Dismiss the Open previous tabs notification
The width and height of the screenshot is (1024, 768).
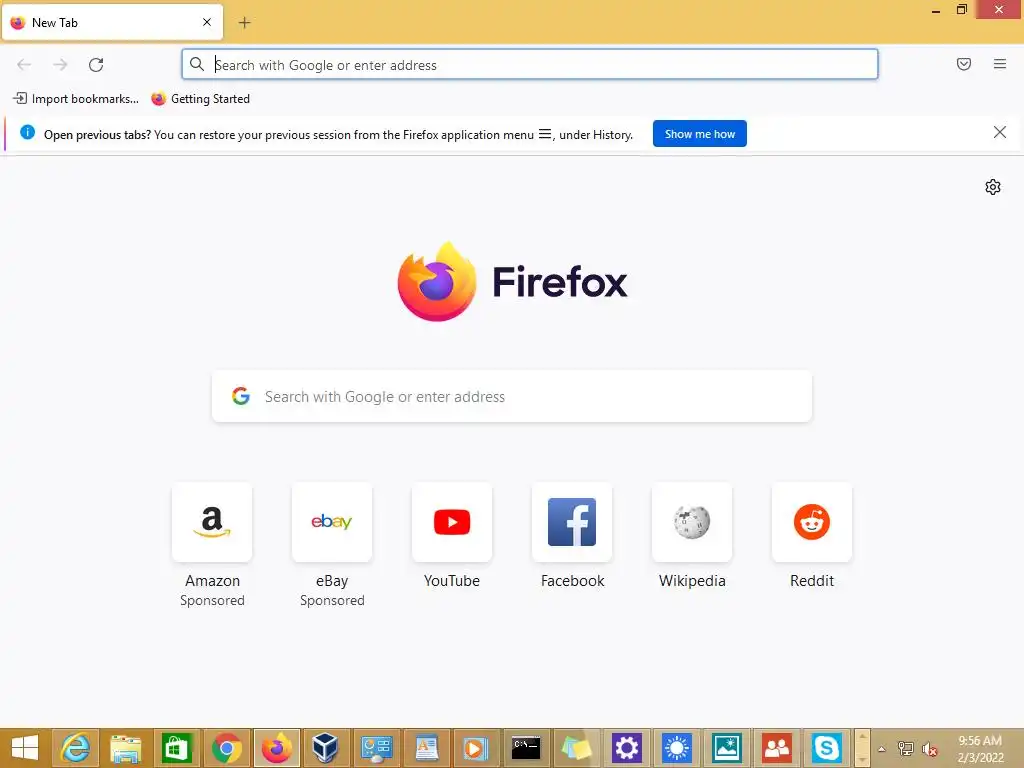click(999, 133)
